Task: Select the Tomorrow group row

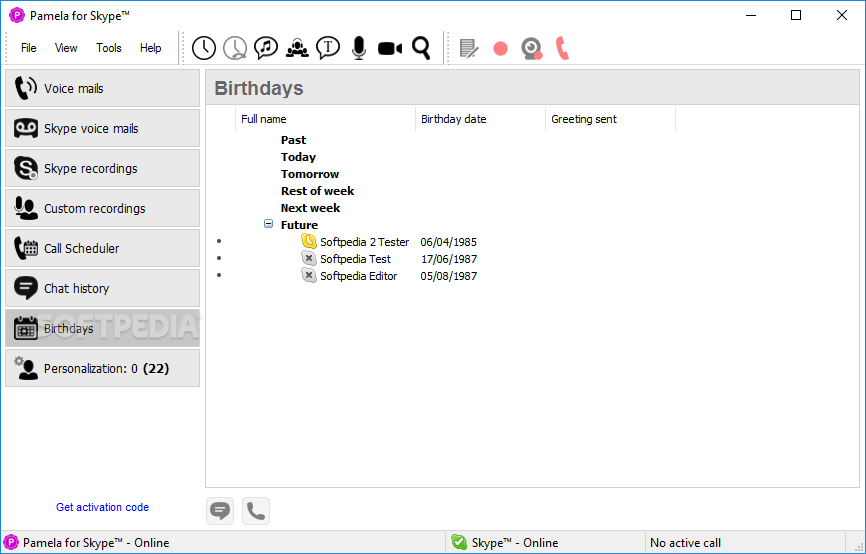Action: pyautogui.click(x=310, y=174)
